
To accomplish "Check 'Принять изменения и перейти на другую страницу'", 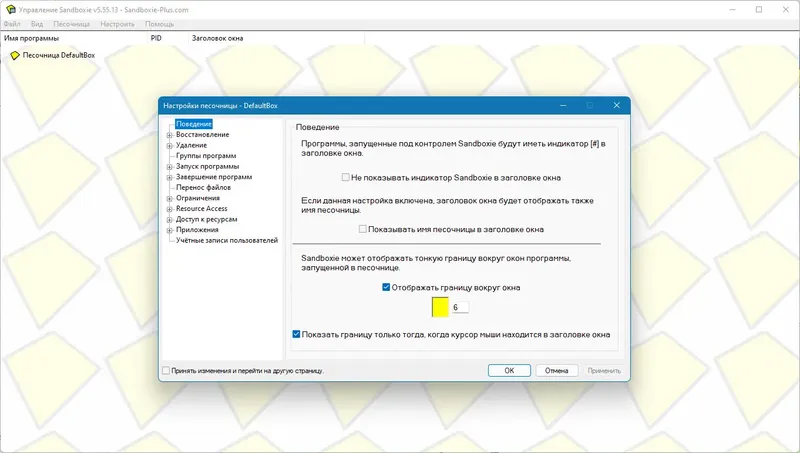I will (x=166, y=370).
